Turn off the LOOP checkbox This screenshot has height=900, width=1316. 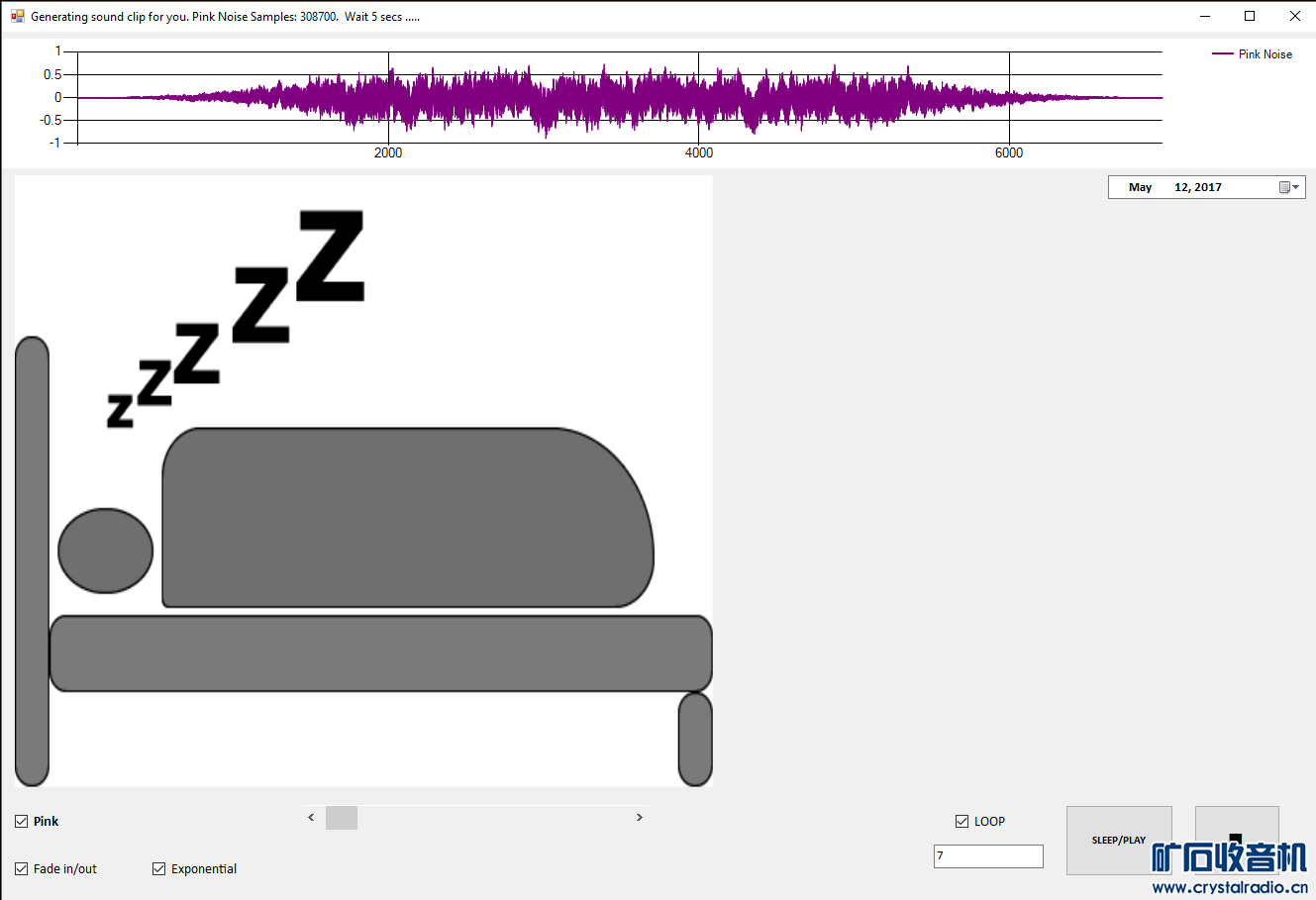pos(962,822)
